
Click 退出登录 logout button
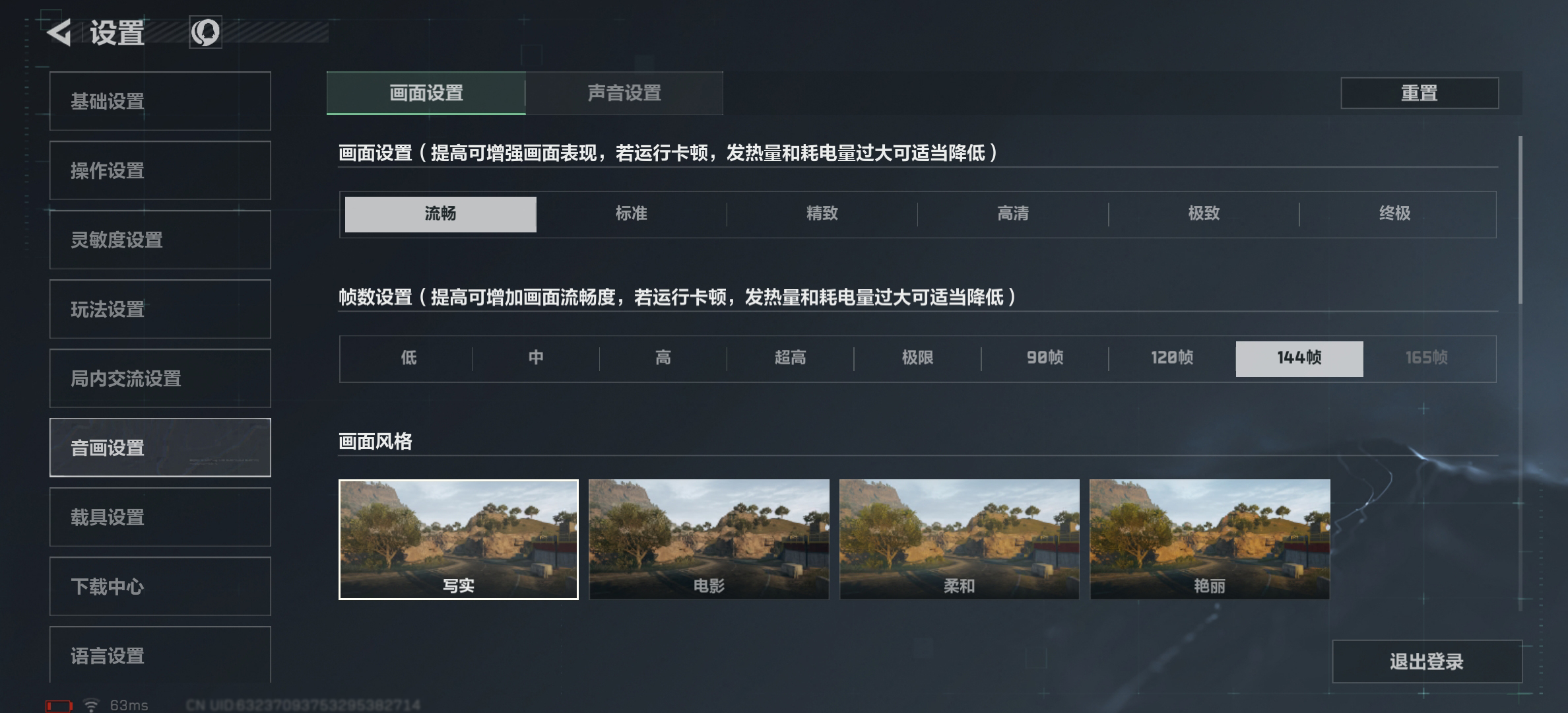(x=1427, y=662)
